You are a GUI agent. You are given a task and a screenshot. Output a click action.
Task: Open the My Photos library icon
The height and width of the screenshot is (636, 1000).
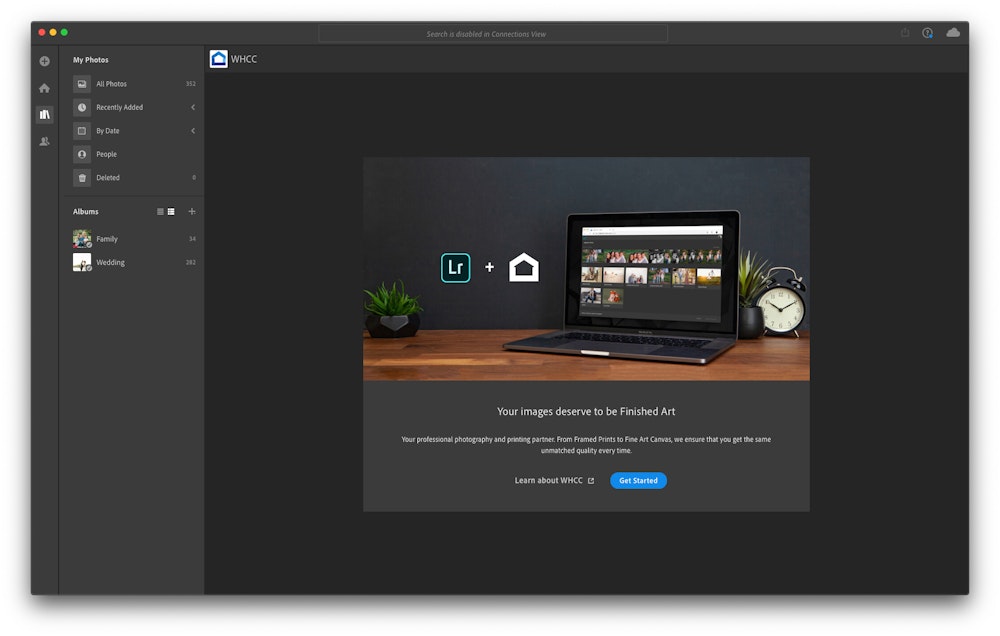(x=44, y=115)
